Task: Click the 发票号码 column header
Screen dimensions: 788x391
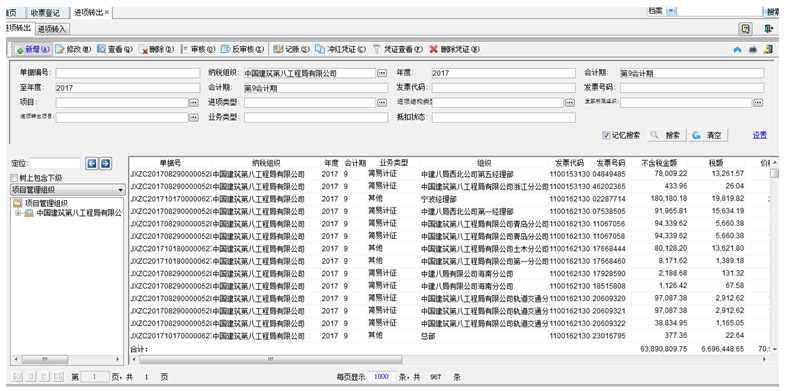Action: tap(610, 163)
